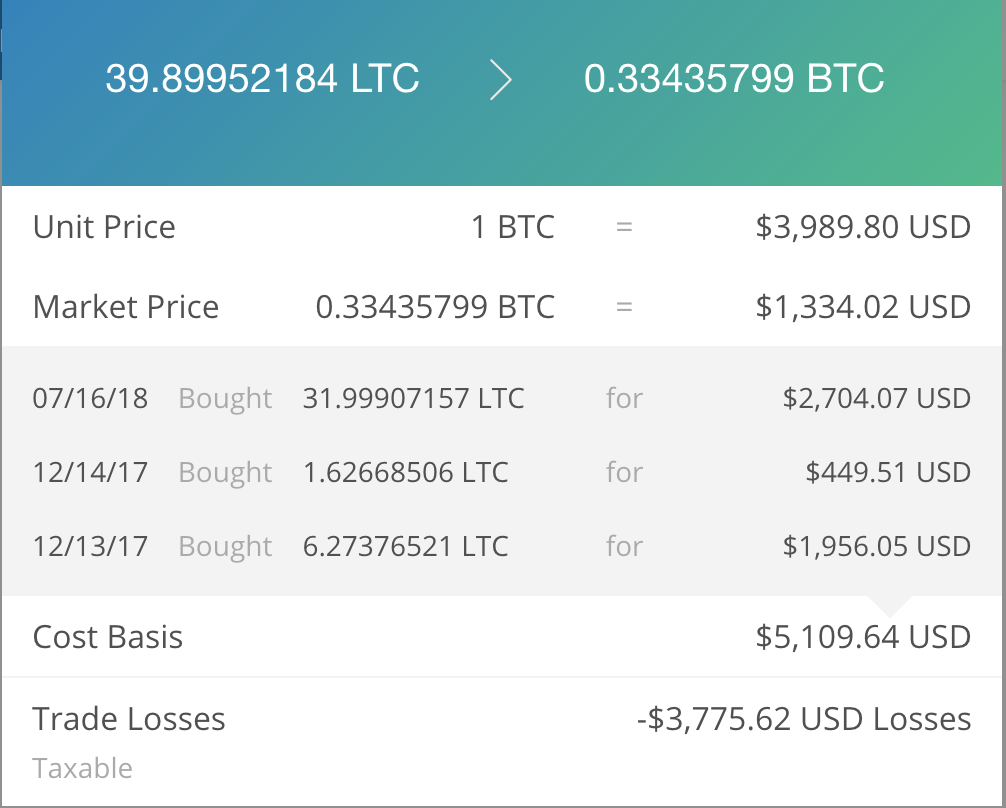Select the 12/14/17 purchase date
Screen dimensions: 1006x808
90,472
